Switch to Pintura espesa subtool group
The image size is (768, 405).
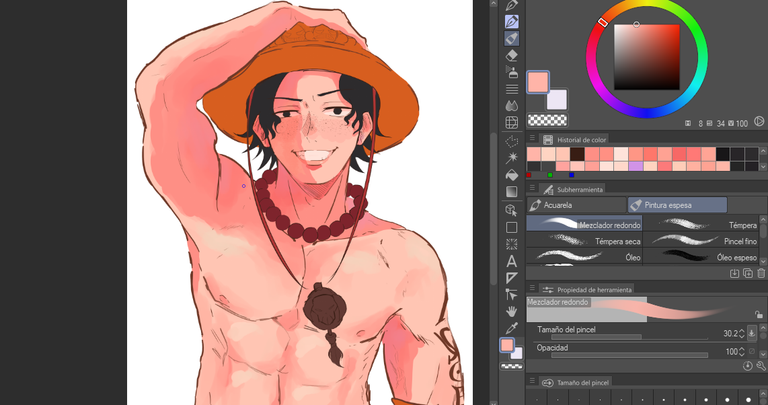(677, 205)
